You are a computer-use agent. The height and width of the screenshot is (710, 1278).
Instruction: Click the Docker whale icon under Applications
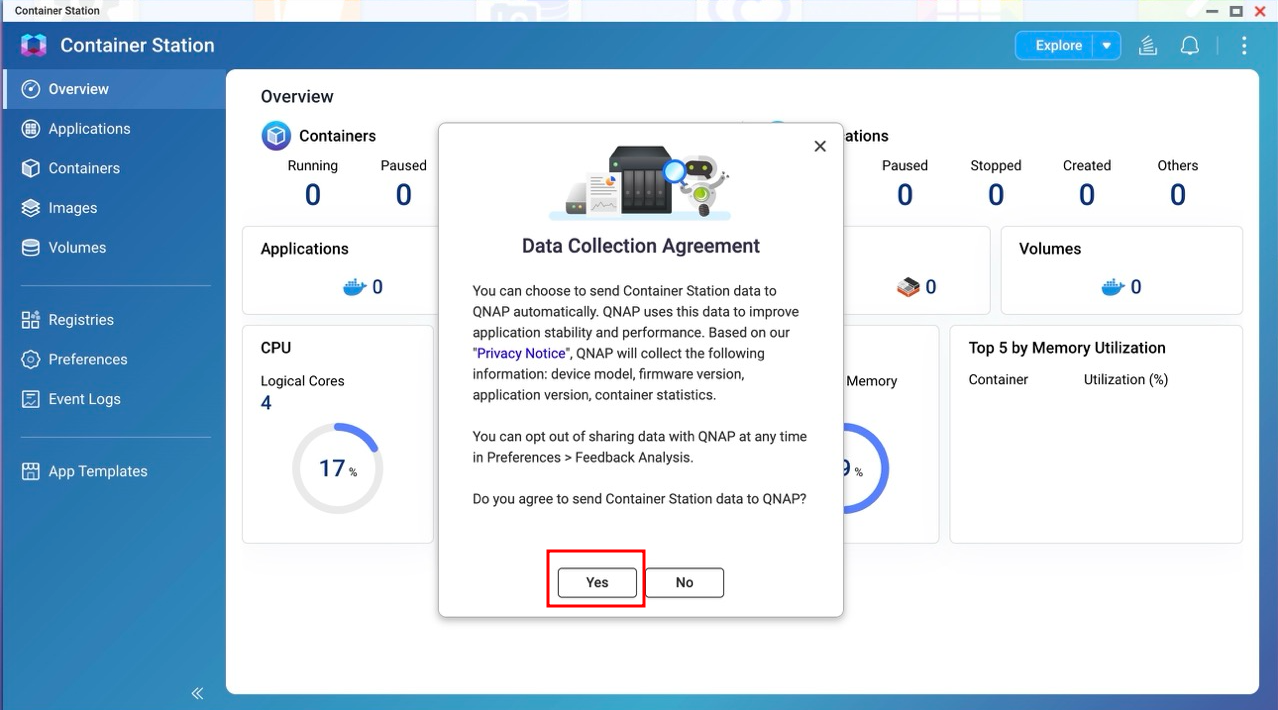[354, 287]
